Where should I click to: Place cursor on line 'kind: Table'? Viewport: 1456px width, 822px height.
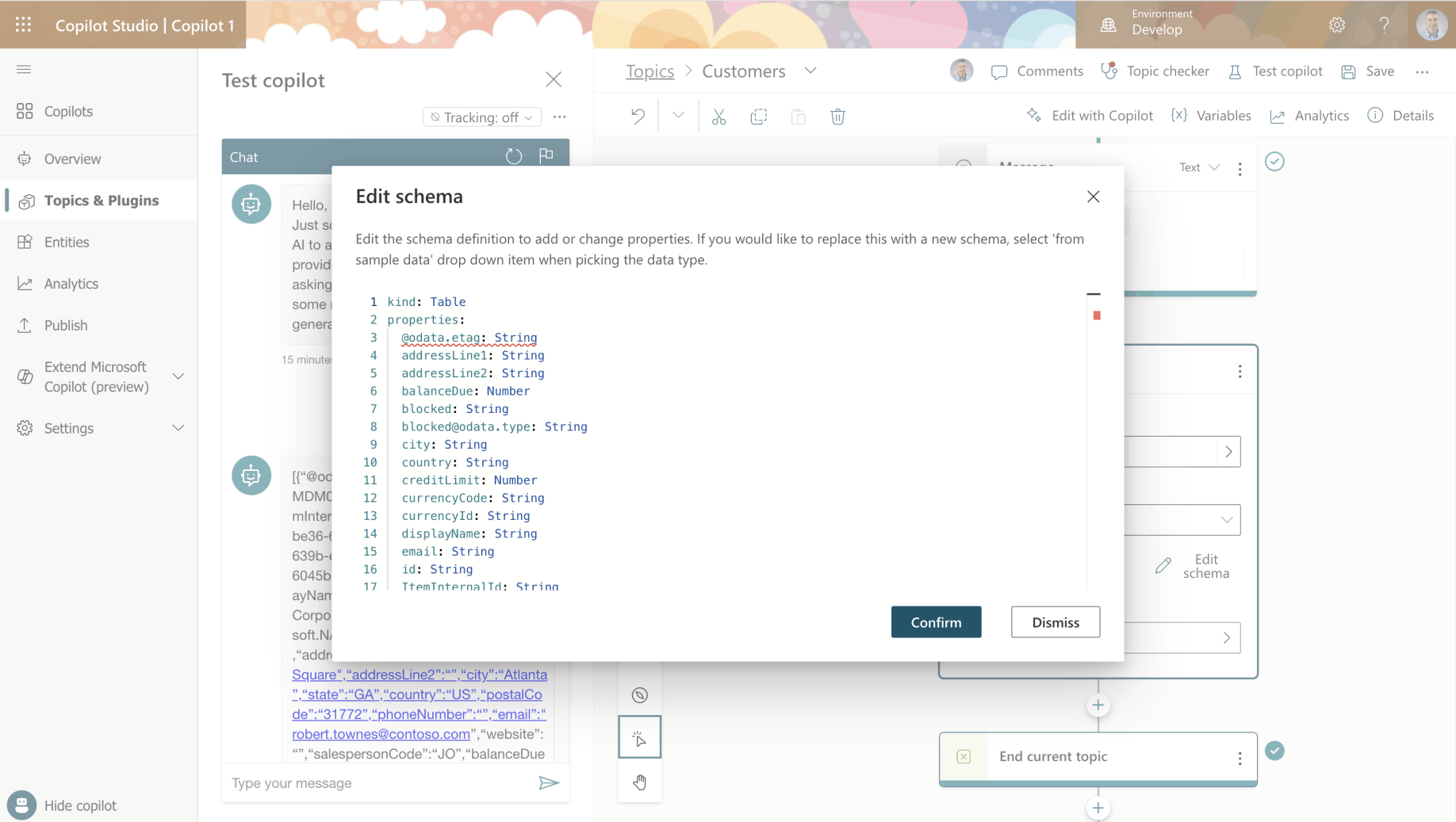(427, 302)
